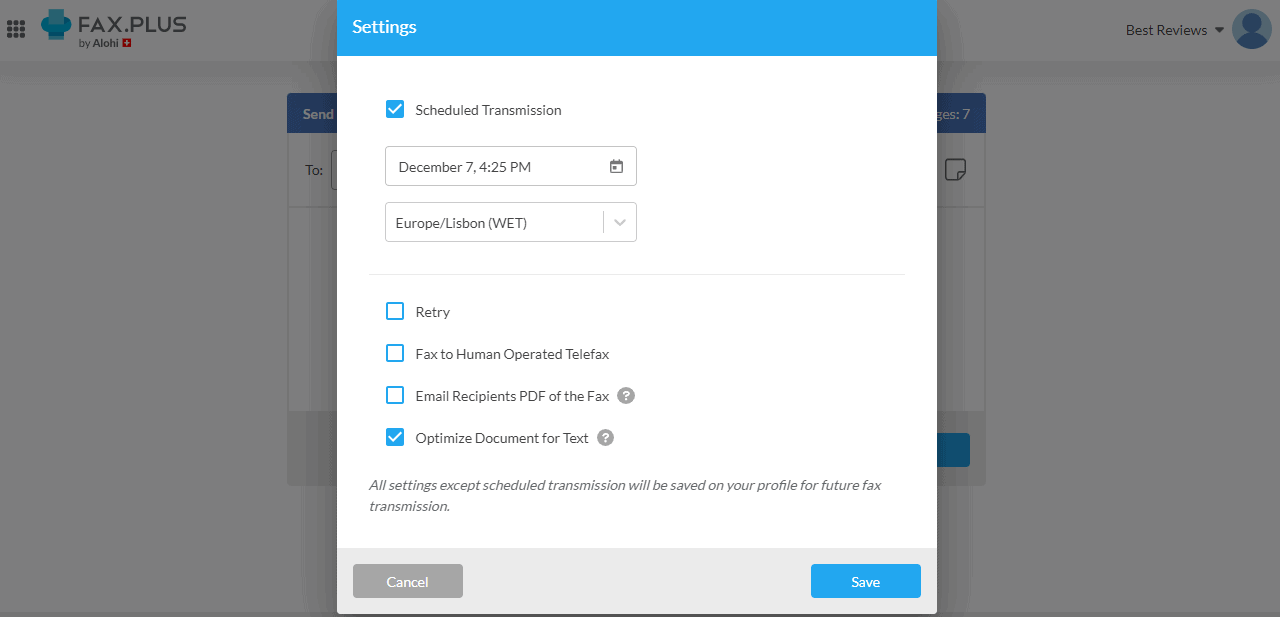Open the calendar date picker icon
This screenshot has width=1280, height=617.
[618, 165]
